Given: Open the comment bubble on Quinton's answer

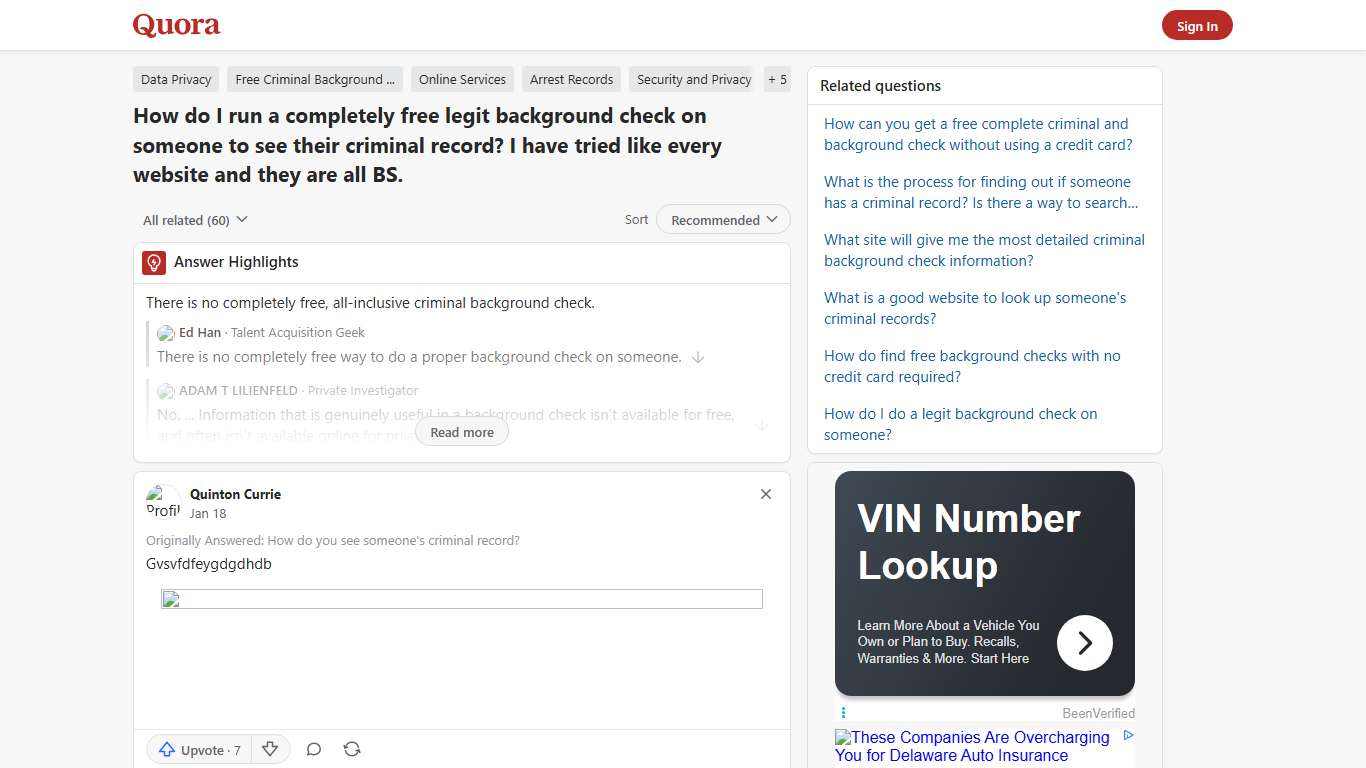Looking at the screenshot, I should (x=313, y=749).
